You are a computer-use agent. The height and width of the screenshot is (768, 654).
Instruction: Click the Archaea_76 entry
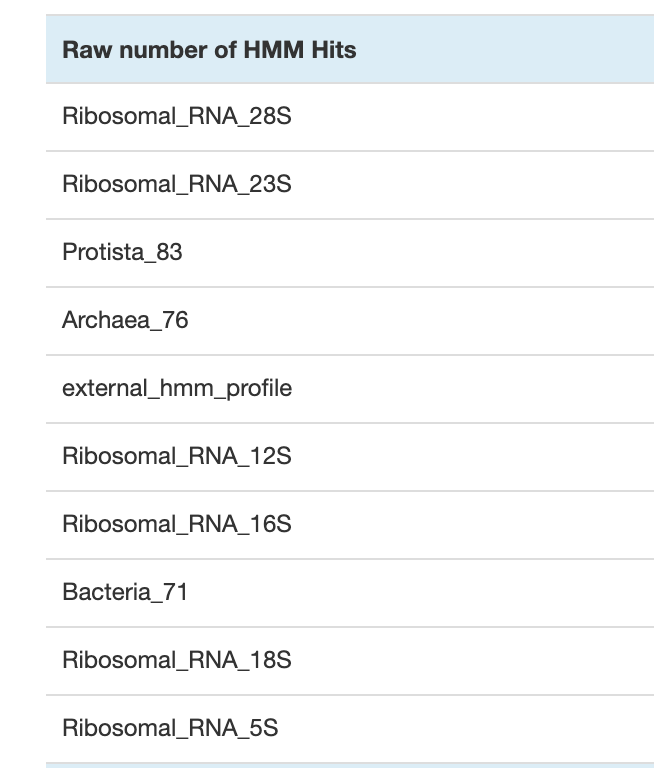(125, 321)
